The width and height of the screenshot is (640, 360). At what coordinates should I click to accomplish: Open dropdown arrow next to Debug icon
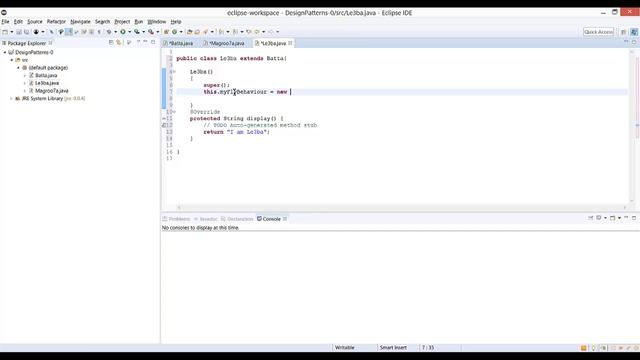[x=116, y=32]
